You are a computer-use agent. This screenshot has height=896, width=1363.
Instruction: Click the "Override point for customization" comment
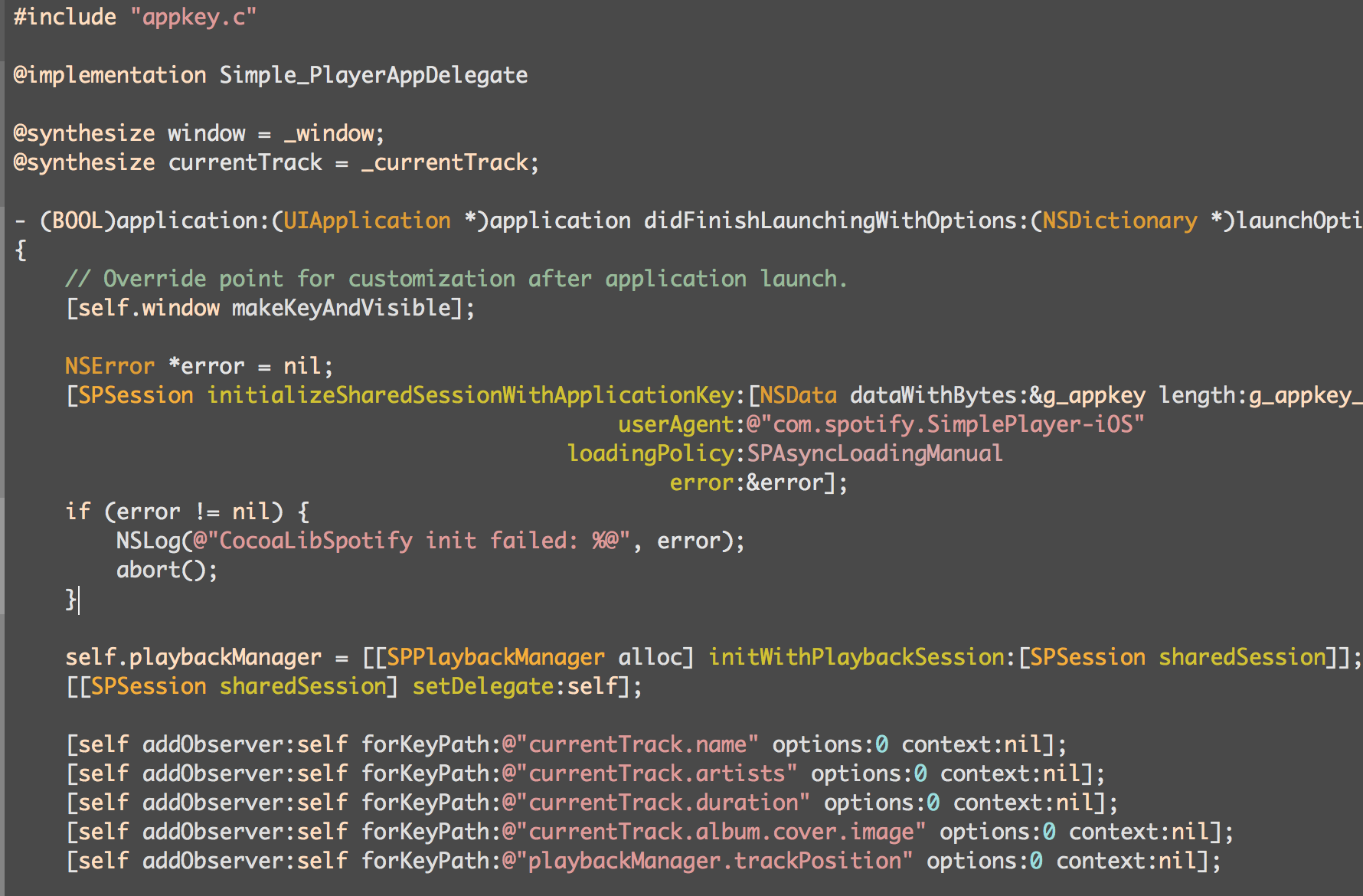tap(456, 279)
